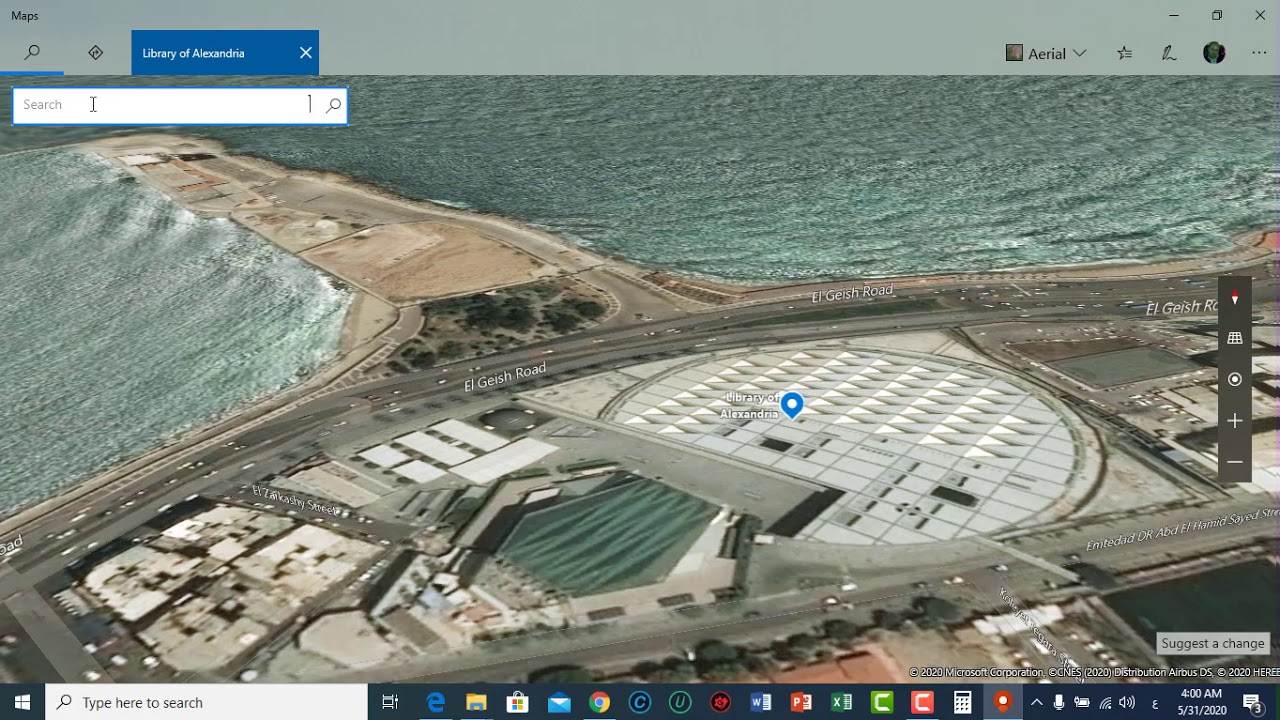This screenshot has height=720, width=1280.
Task: Open the Action Center notifications icon
Action: click(1252, 702)
